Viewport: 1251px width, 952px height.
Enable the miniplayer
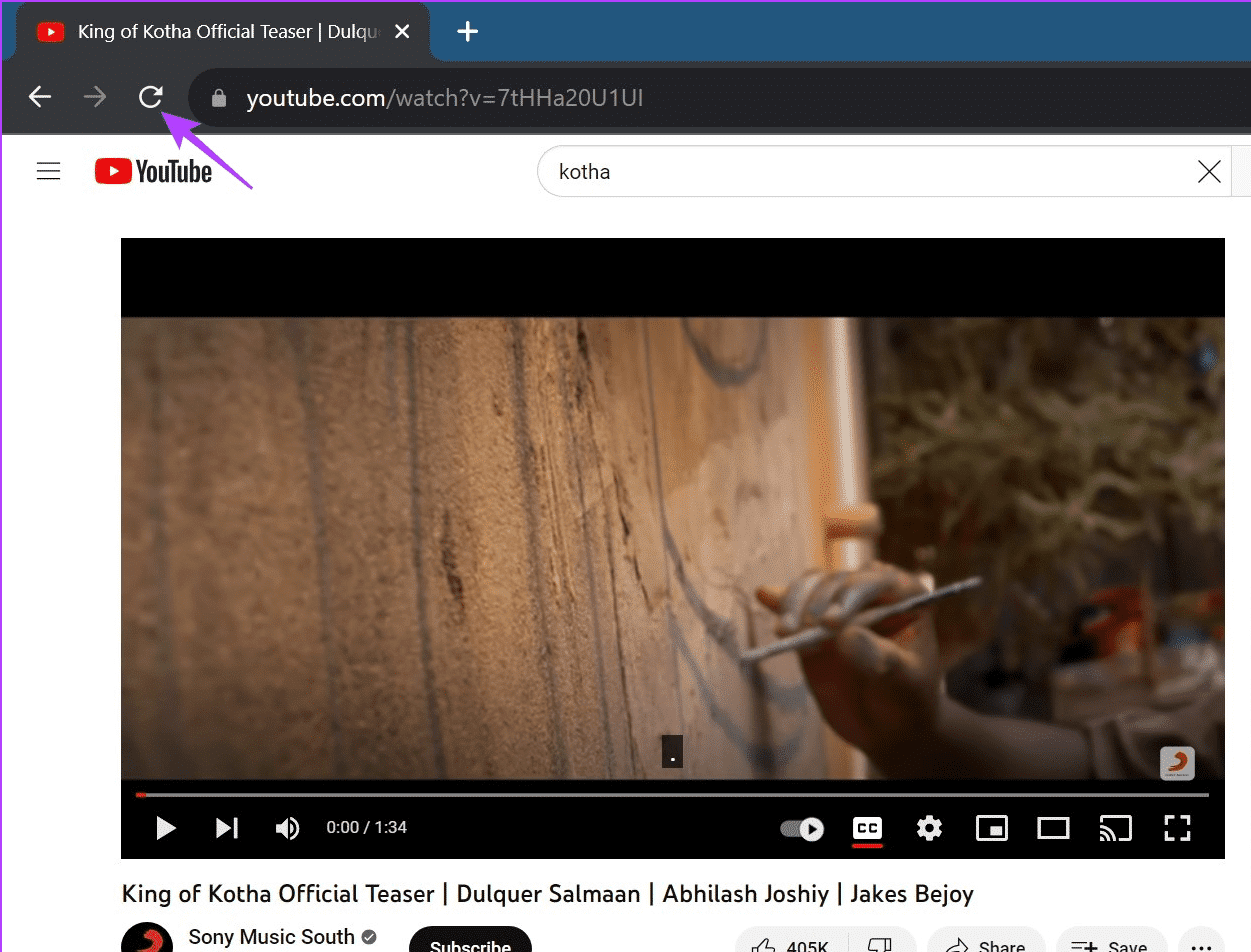point(991,828)
